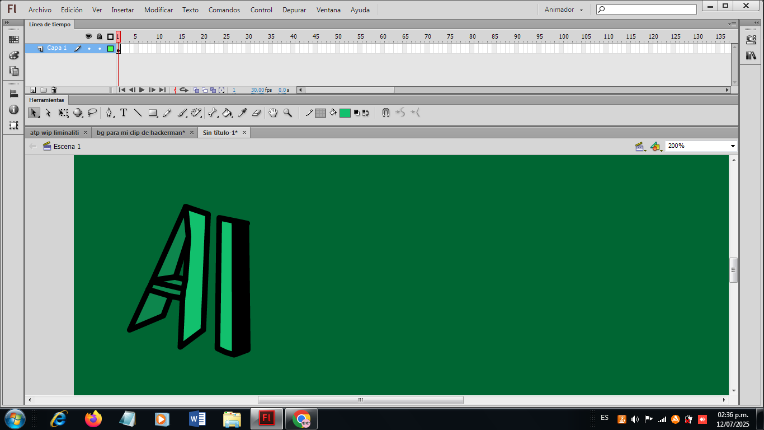Image resolution: width=764 pixels, height=430 pixels.
Task: Open the Modificar menu
Action: coord(158,10)
